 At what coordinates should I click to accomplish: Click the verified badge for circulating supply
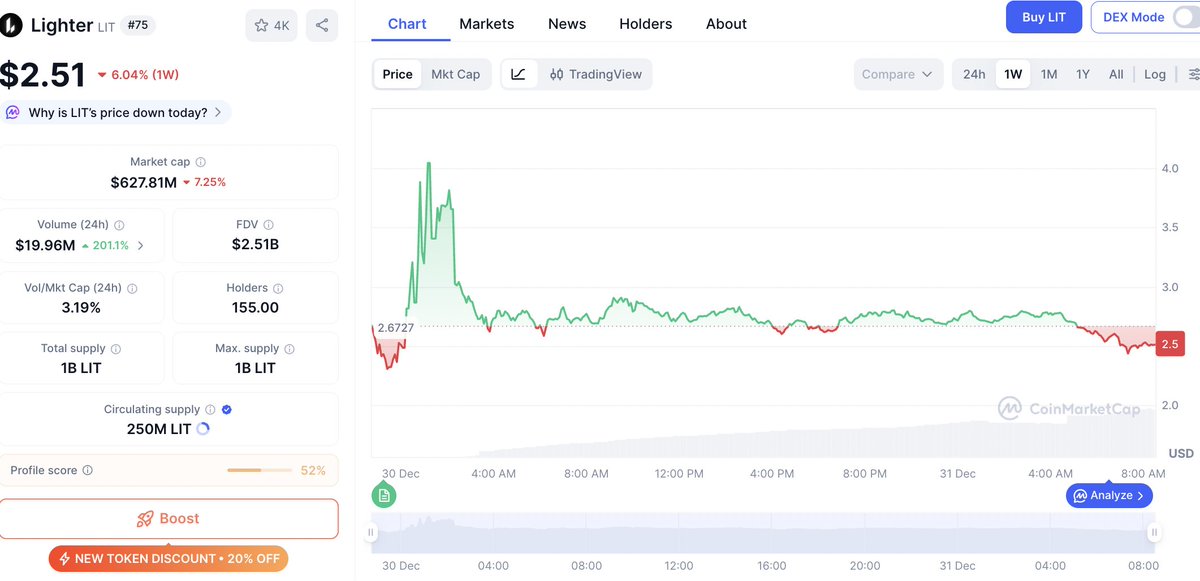pyautogui.click(x=227, y=410)
